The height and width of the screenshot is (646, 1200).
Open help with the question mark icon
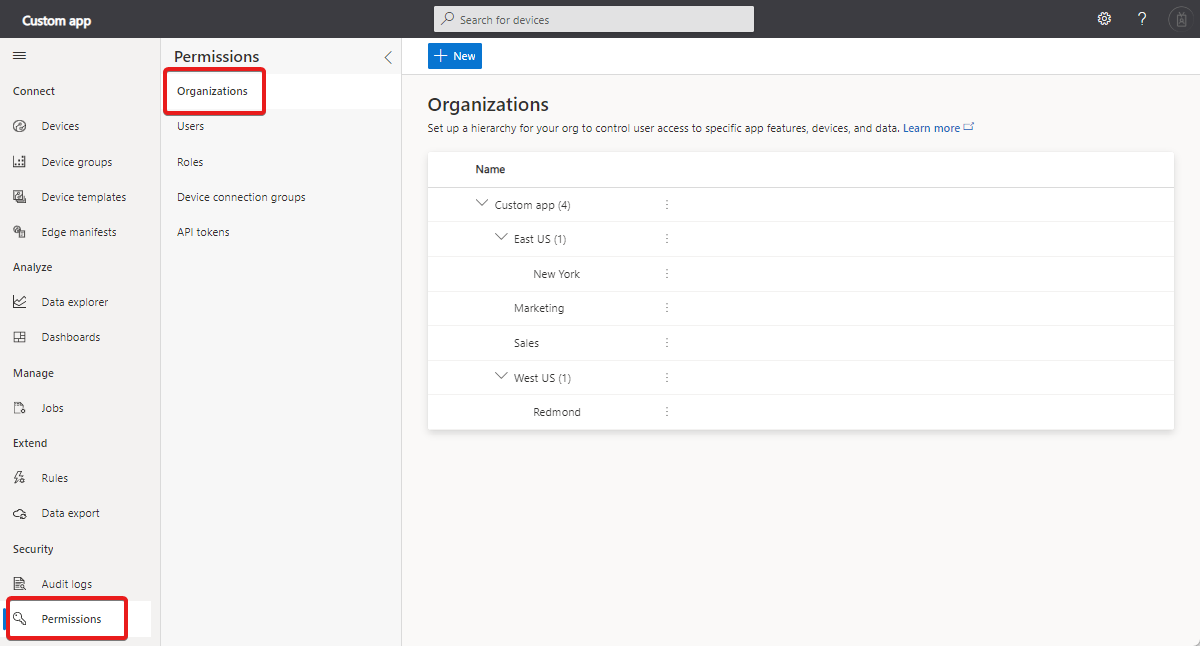pos(1142,19)
